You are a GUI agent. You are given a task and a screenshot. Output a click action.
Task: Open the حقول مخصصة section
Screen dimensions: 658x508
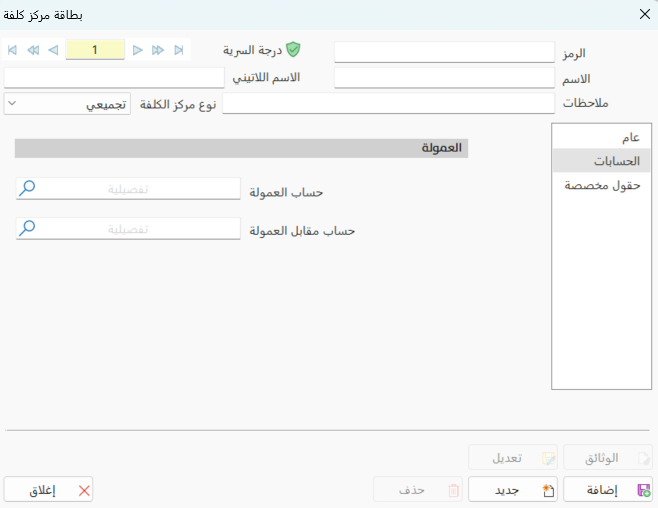point(603,185)
